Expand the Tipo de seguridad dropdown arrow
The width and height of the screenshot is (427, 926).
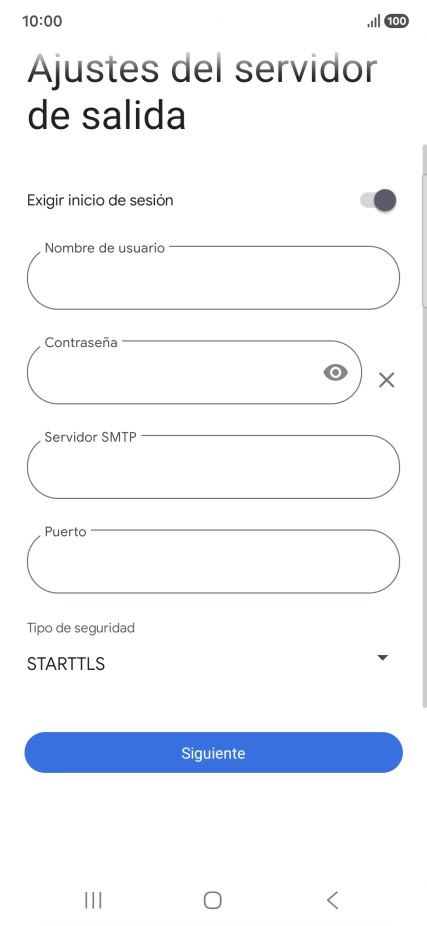click(x=383, y=657)
